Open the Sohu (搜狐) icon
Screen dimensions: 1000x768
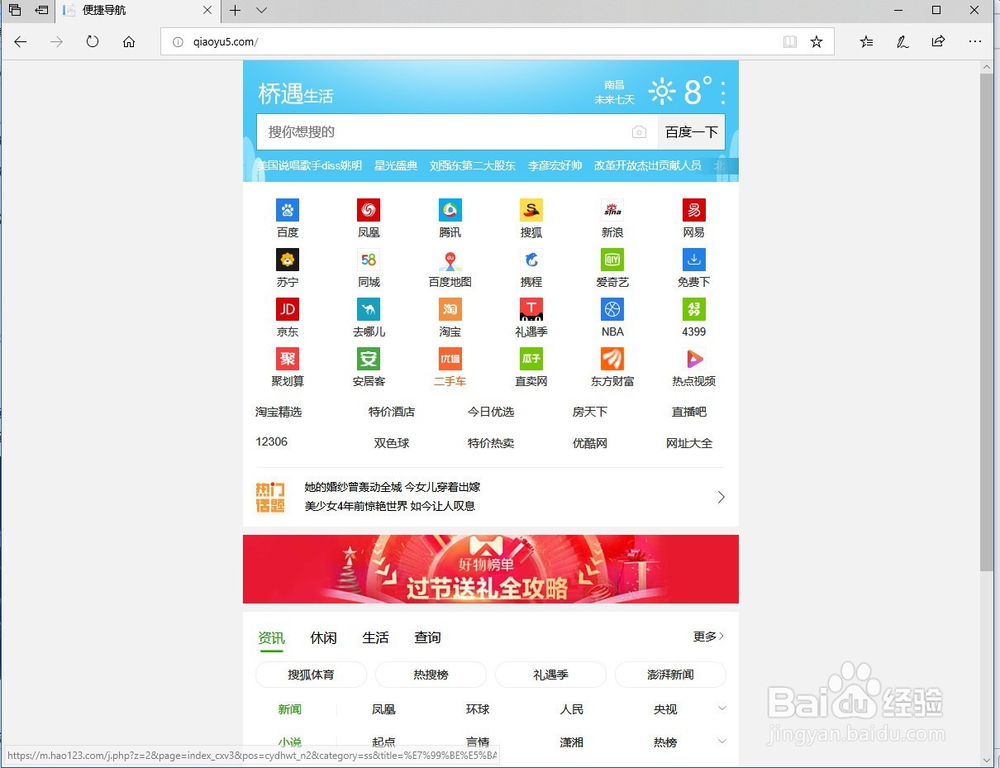pos(531,210)
